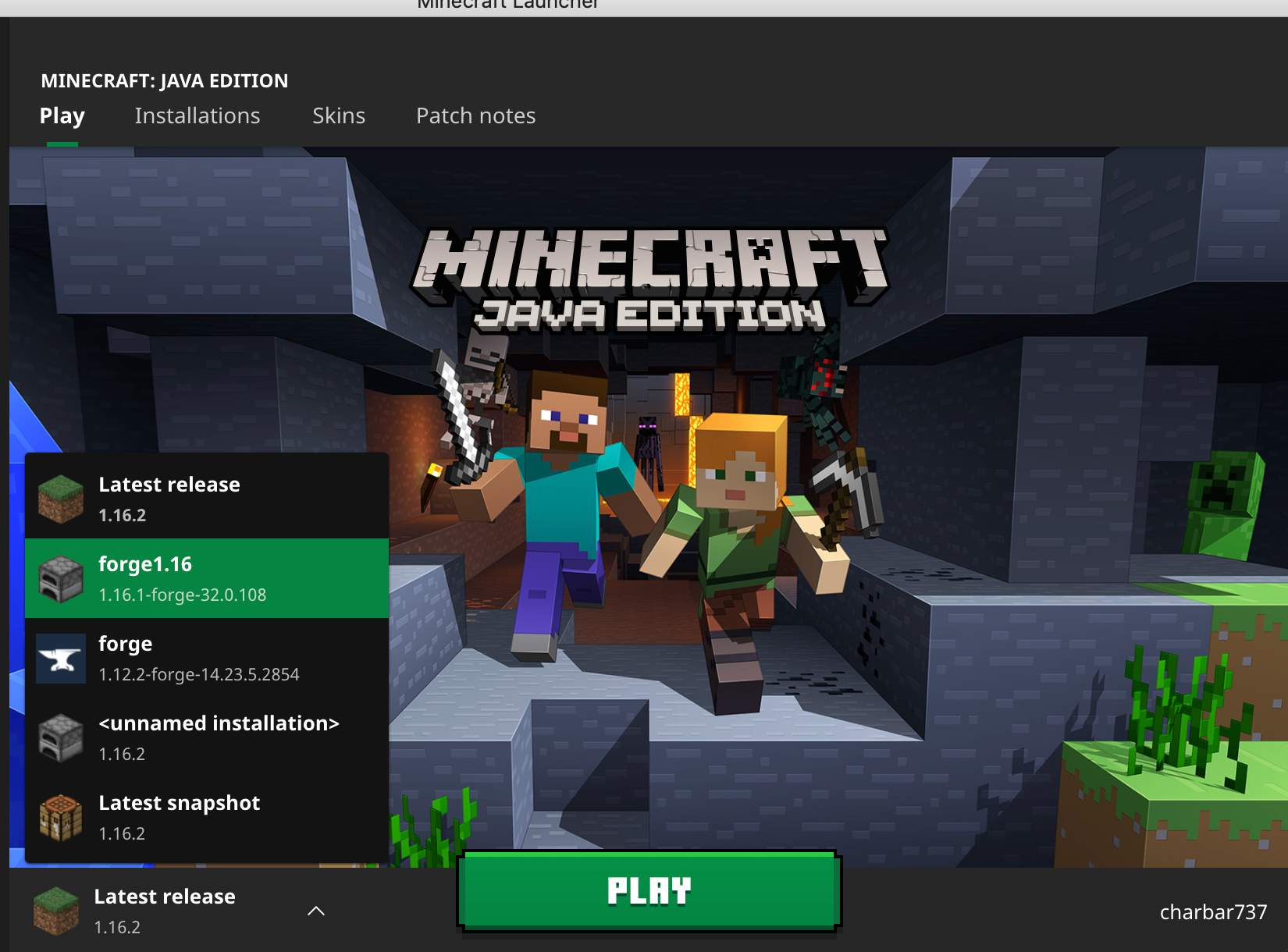Open the Skins tab
Screen dimensions: 1288x952
[x=339, y=115]
